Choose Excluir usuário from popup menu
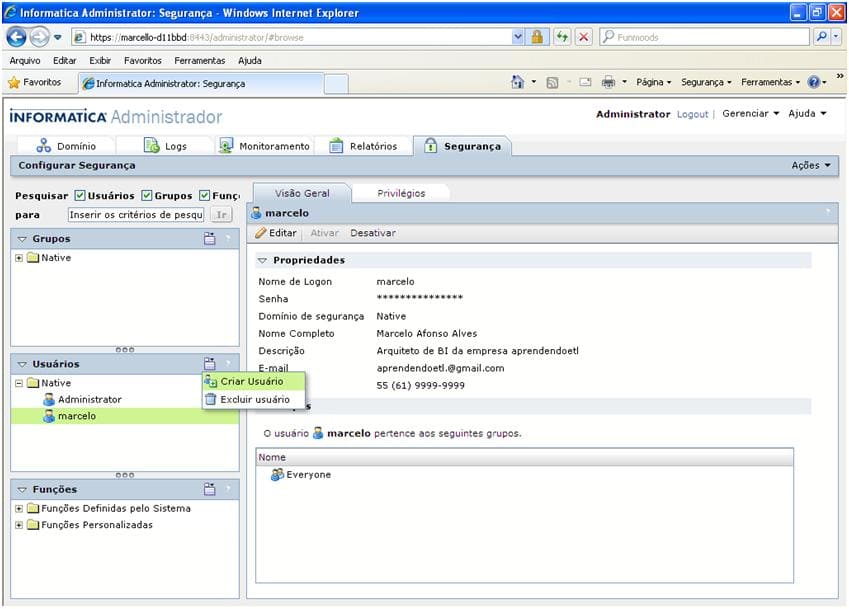This screenshot has width=849, height=609. point(253,400)
